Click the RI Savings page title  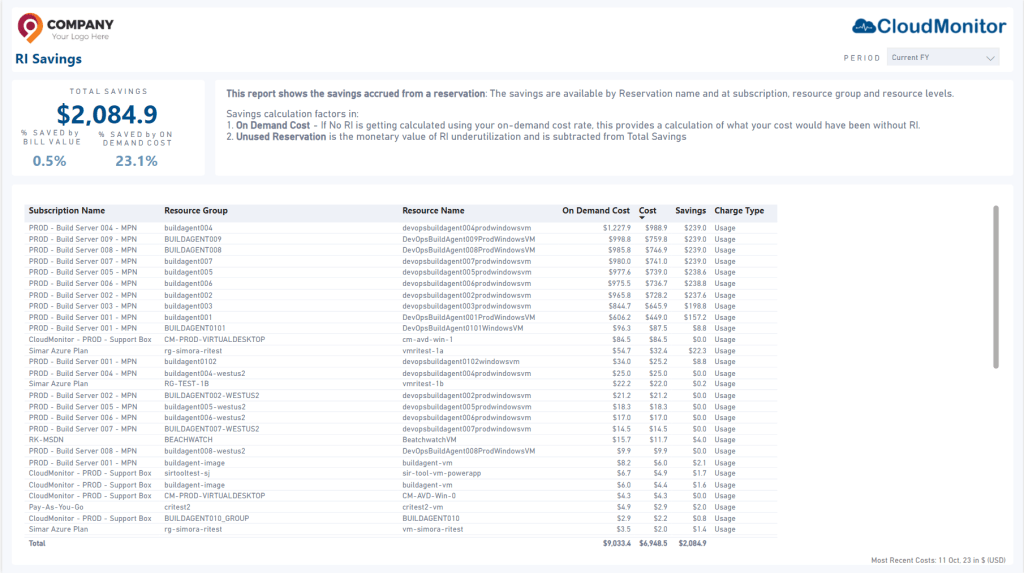coord(48,59)
